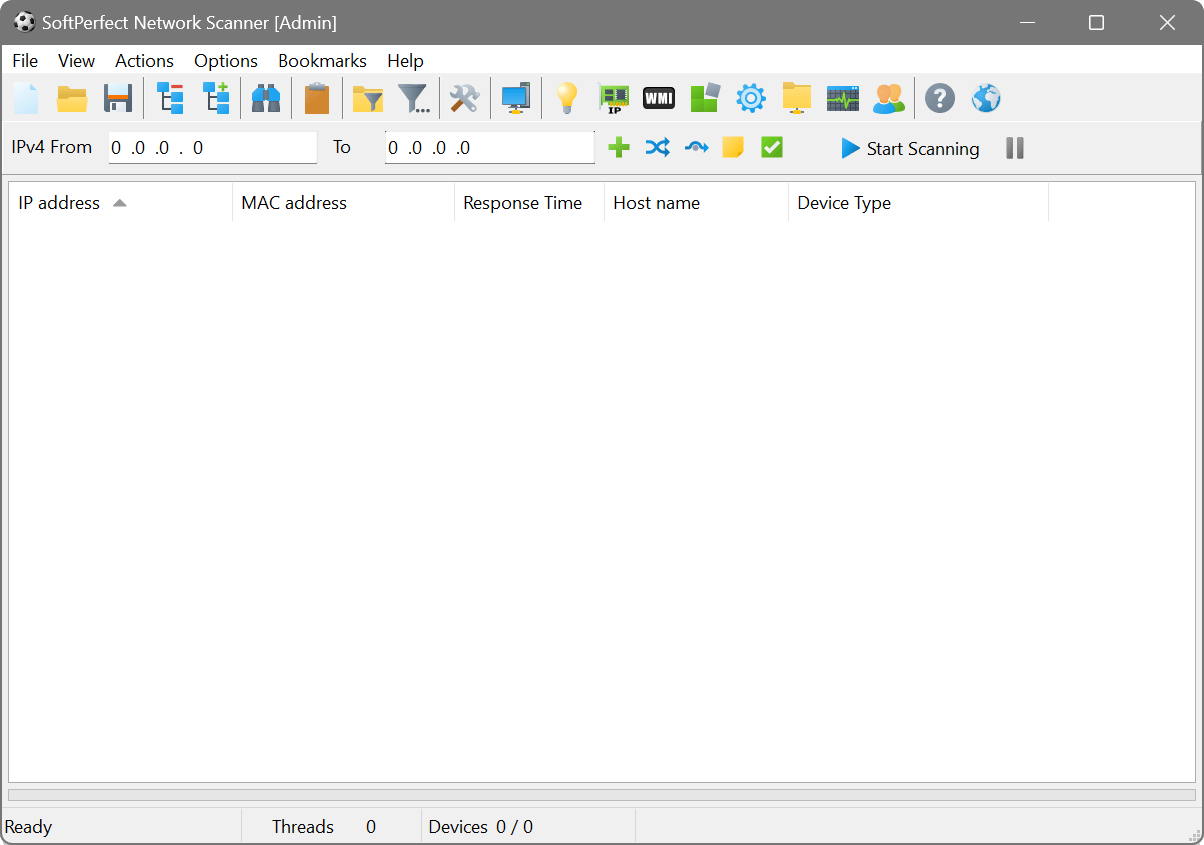This screenshot has width=1204, height=845.
Task: Click the yellow sticky note icon
Action: tap(733, 148)
